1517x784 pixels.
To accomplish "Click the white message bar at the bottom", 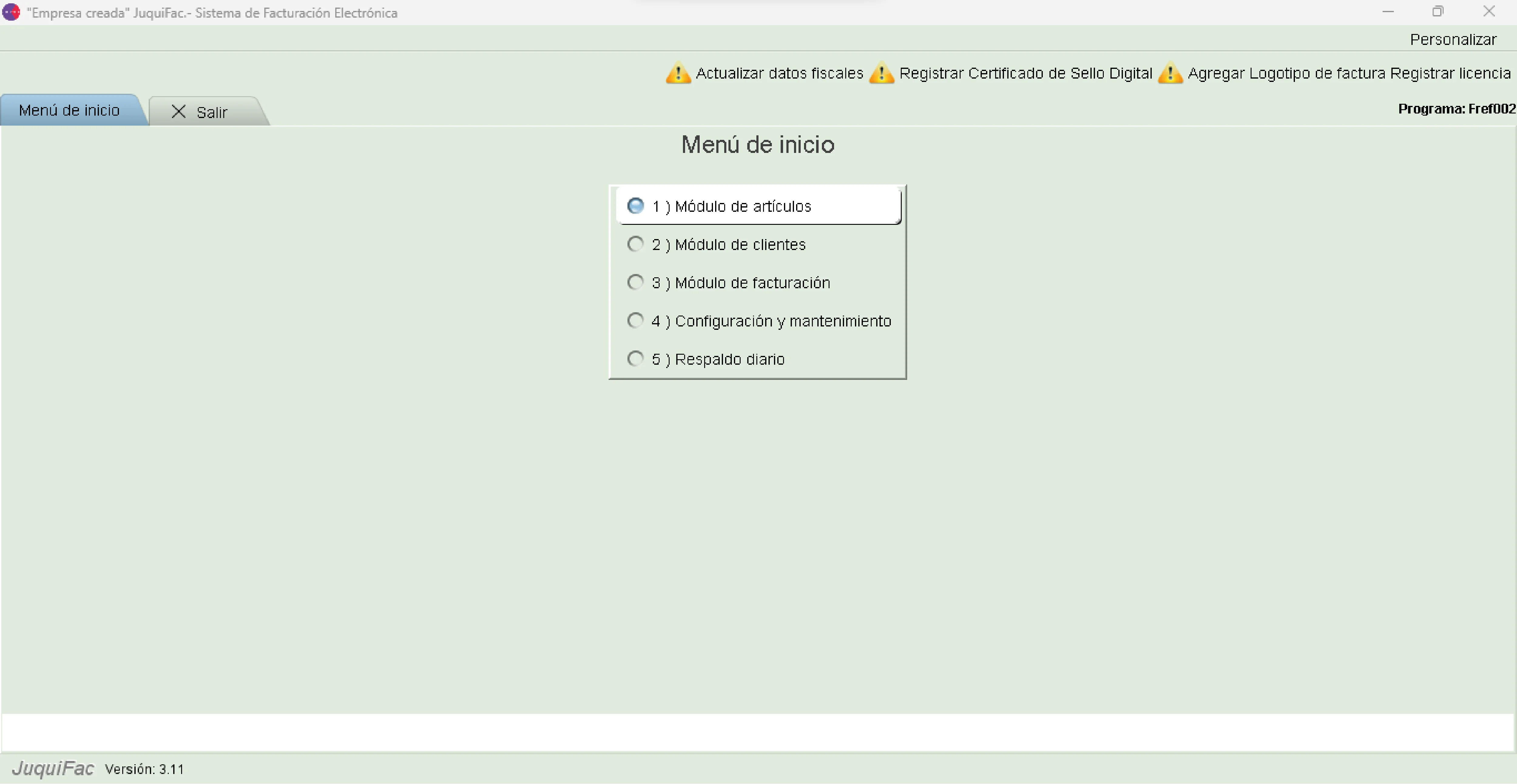I will pos(757,732).
